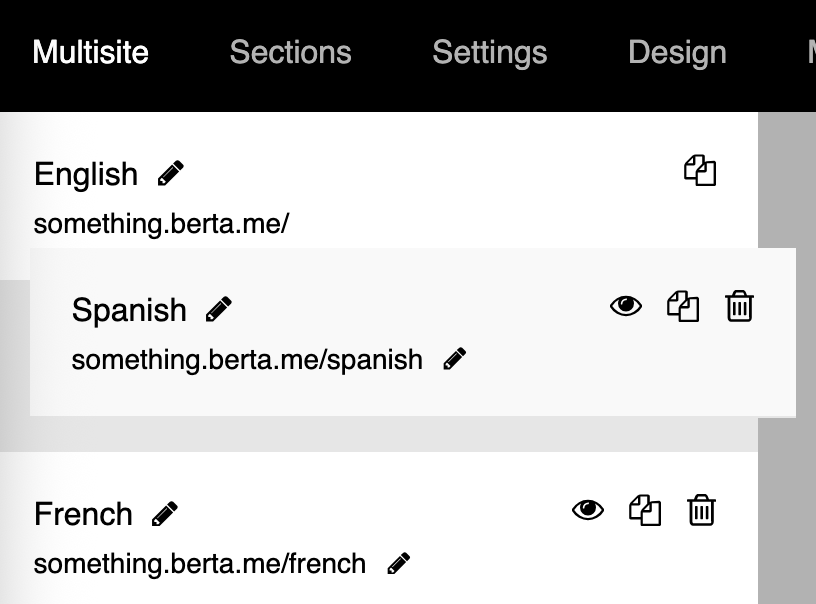Click the something.berta.me/ address text
Image resolution: width=816 pixels, height=604 pixels.
161,224
